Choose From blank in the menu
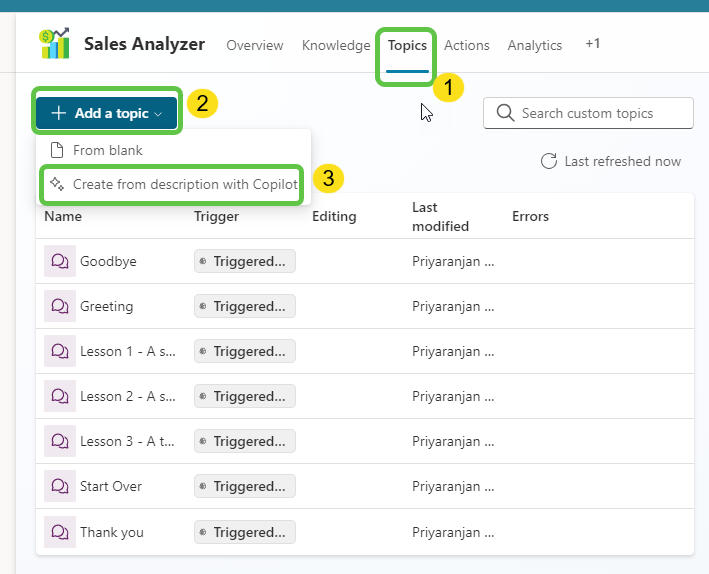The image size is (709, 574). 108,150
